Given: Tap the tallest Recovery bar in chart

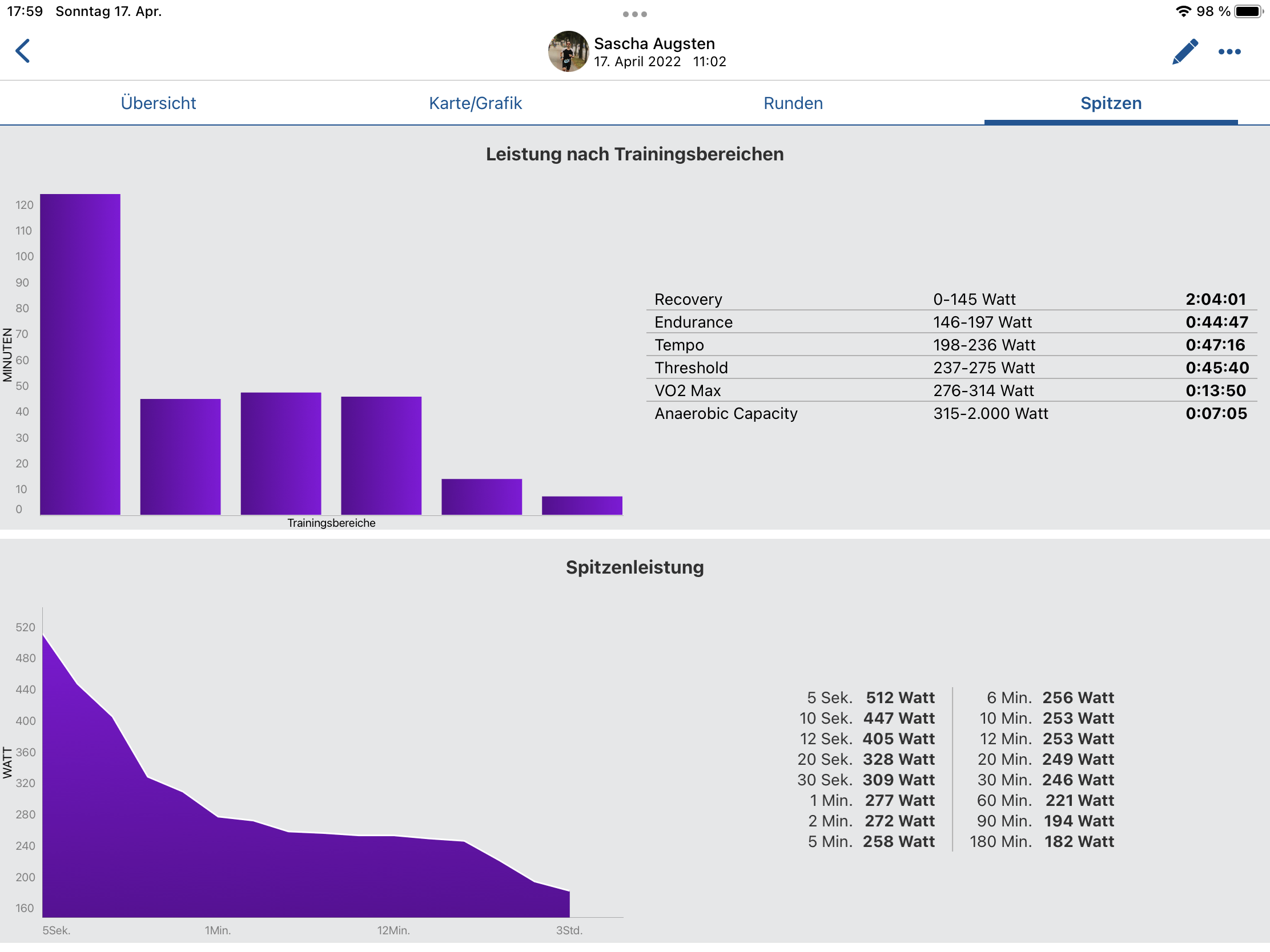Looking at the screenshot, I should click(x=81, y=354).
